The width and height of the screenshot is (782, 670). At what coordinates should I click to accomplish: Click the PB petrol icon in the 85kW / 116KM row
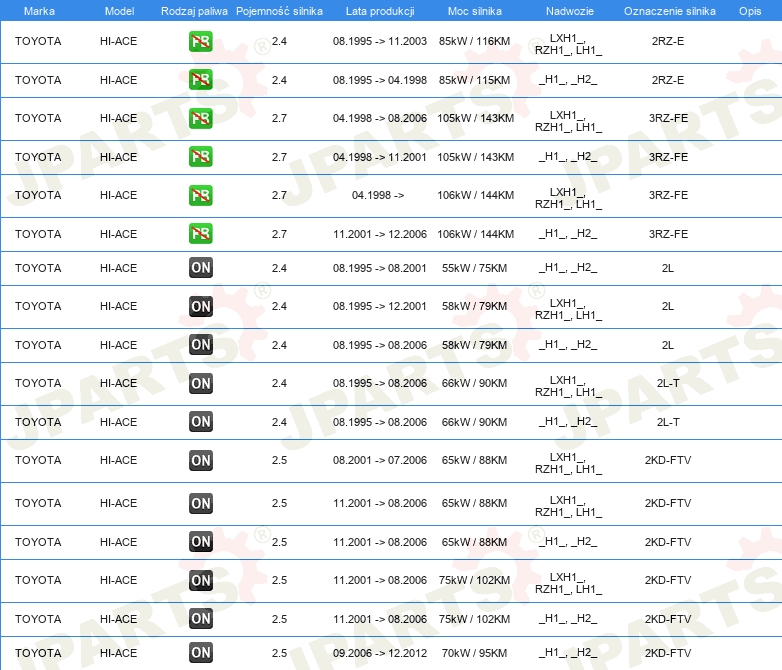click(x=200, y=42)
